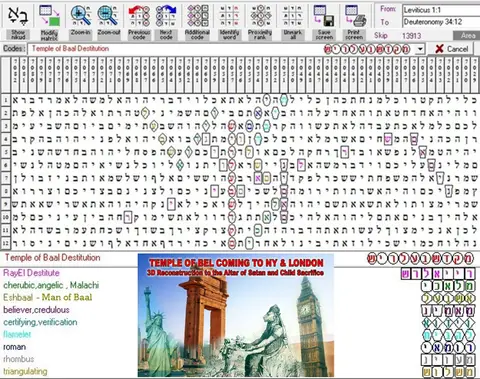Click the Show nikud toolbar icon
The height and width of the screenshot is (379, 480).
tap(18, 16)
